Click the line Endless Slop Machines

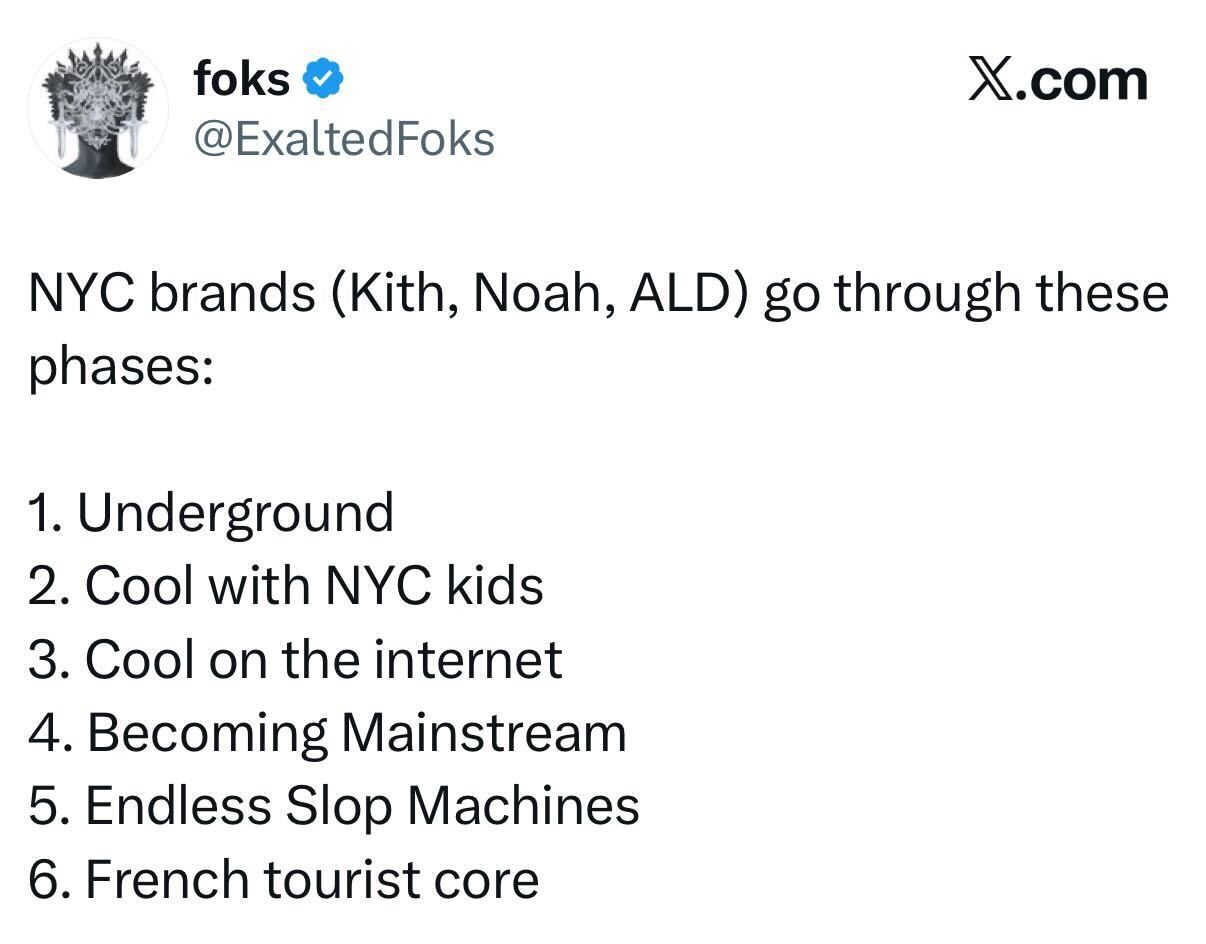click(334, 808)
